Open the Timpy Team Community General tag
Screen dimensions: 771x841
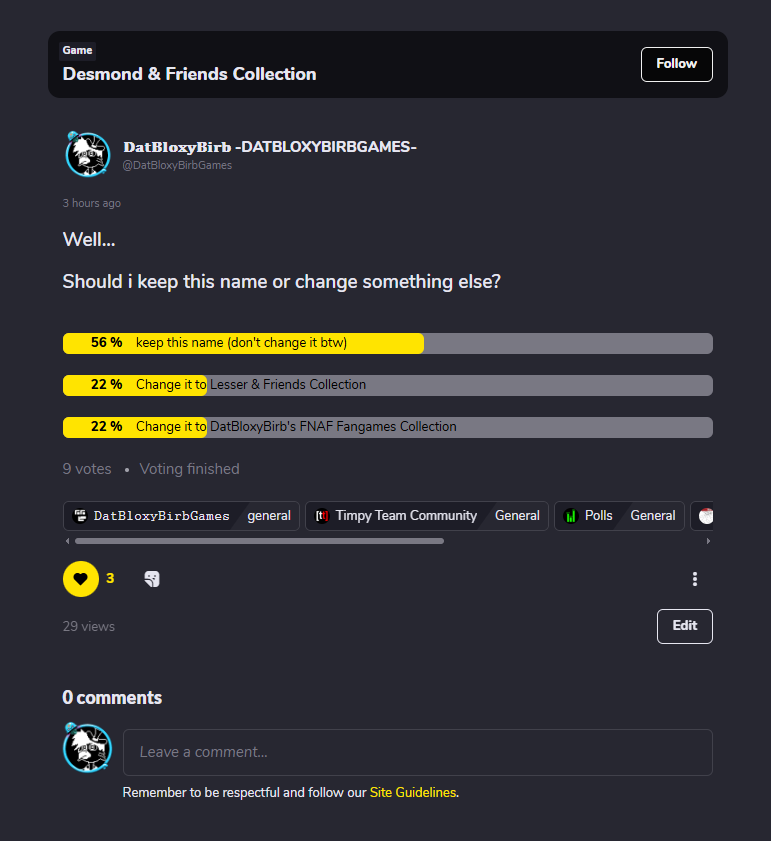426,516
